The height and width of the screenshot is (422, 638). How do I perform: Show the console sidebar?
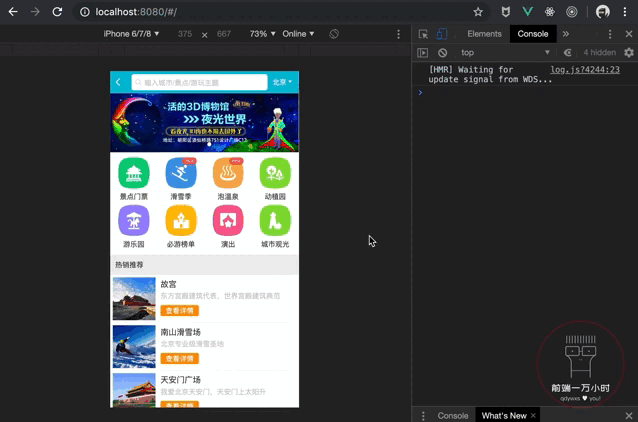pyautogui.click(x=423, y=52)
